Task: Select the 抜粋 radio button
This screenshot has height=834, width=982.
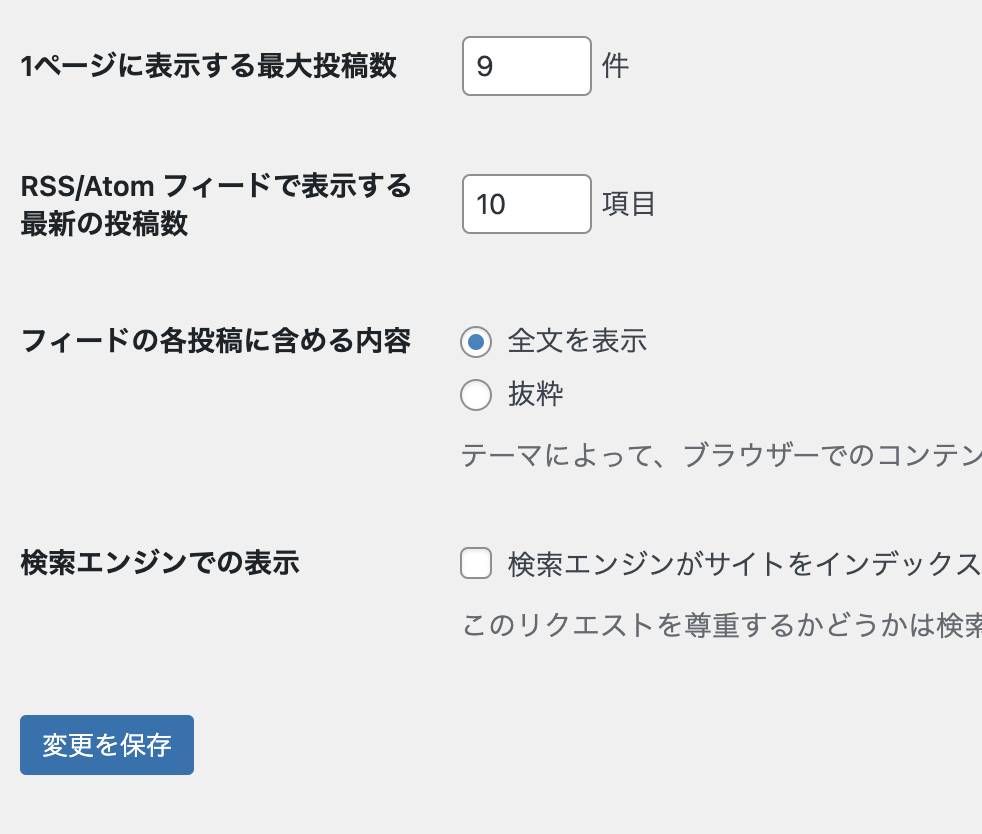Action: point(476,395)
